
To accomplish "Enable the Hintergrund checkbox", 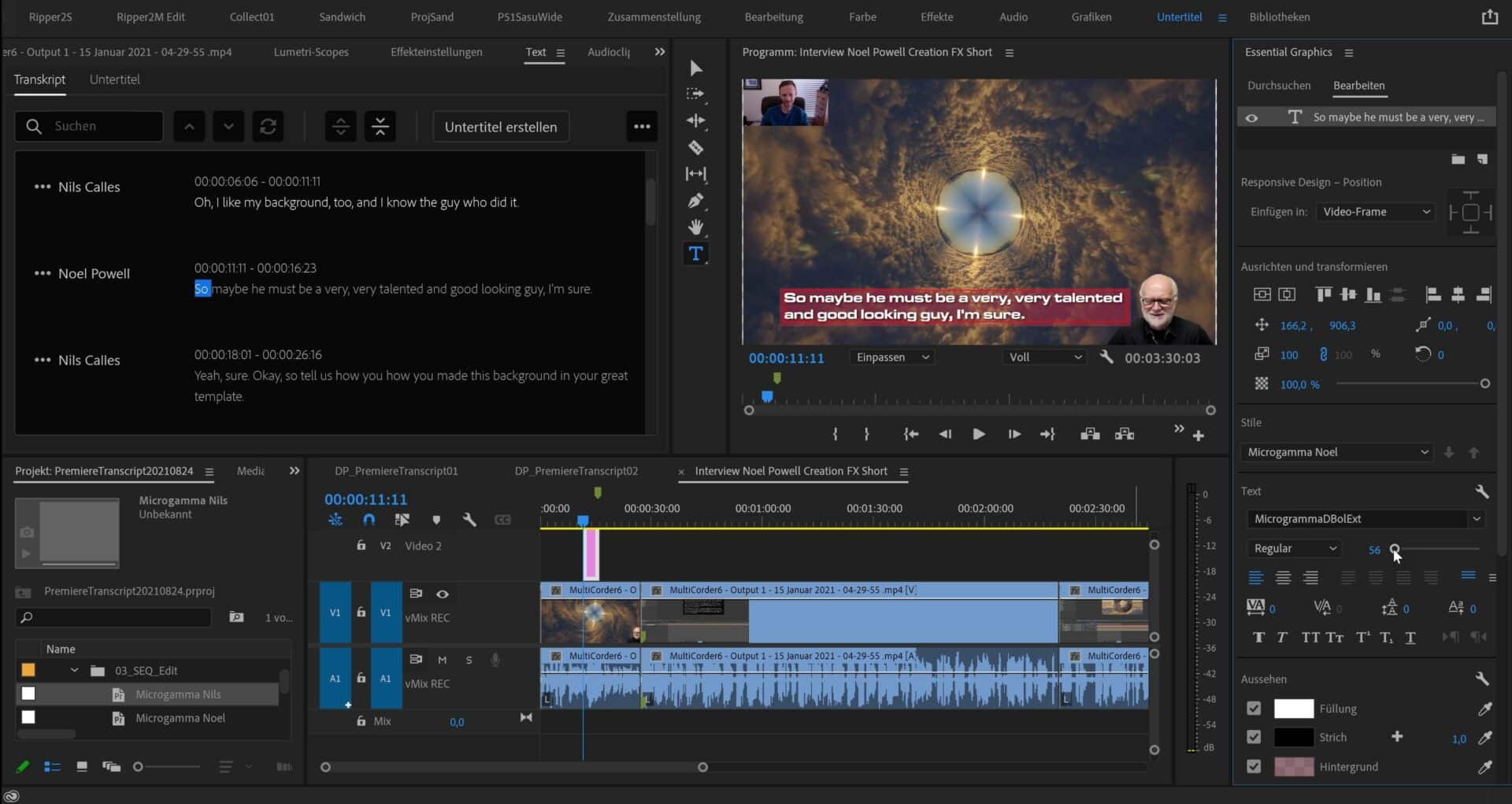I will click(1254, 766).
